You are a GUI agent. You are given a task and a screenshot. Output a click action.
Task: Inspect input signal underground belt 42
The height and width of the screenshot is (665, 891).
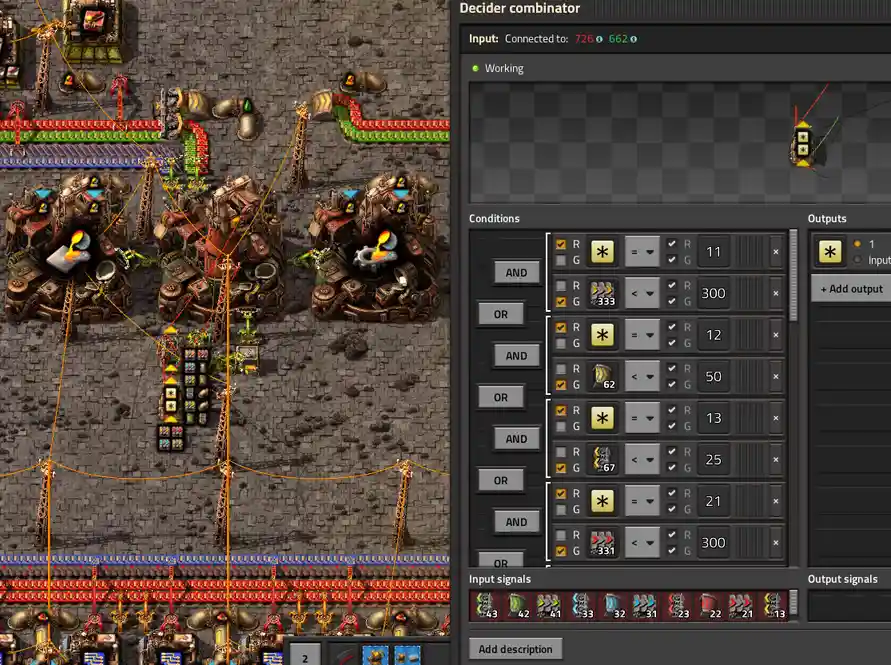(x=518, y=606)
